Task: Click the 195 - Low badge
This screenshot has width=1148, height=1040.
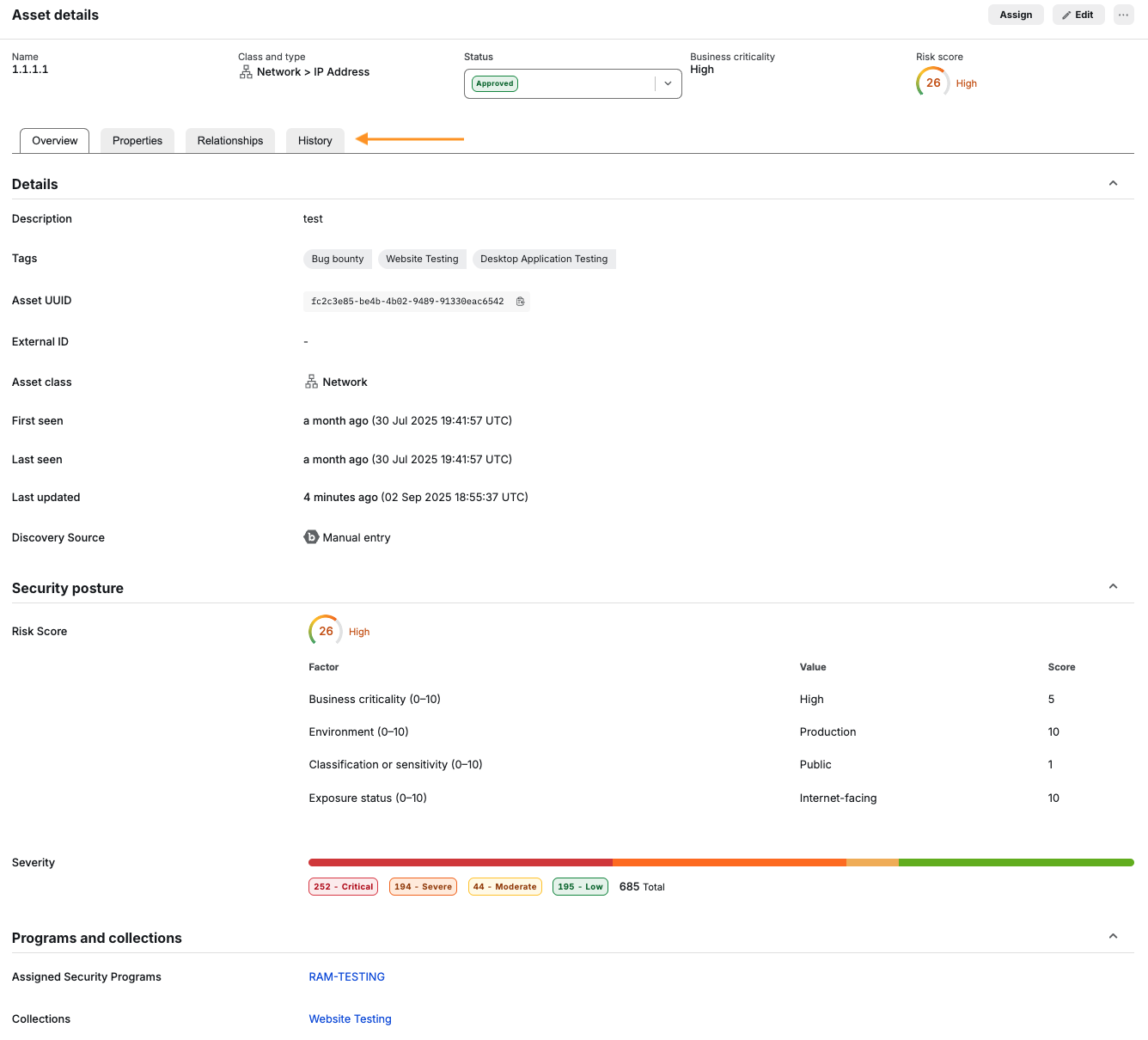Action: (581, 887)
